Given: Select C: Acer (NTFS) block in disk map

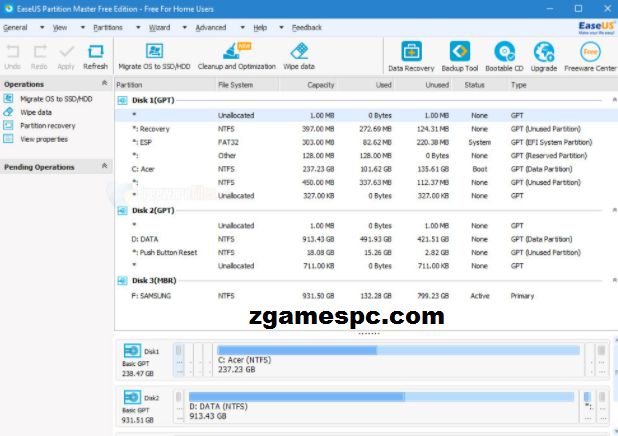Looking at the screenshot, I should [x=398, y=360].
